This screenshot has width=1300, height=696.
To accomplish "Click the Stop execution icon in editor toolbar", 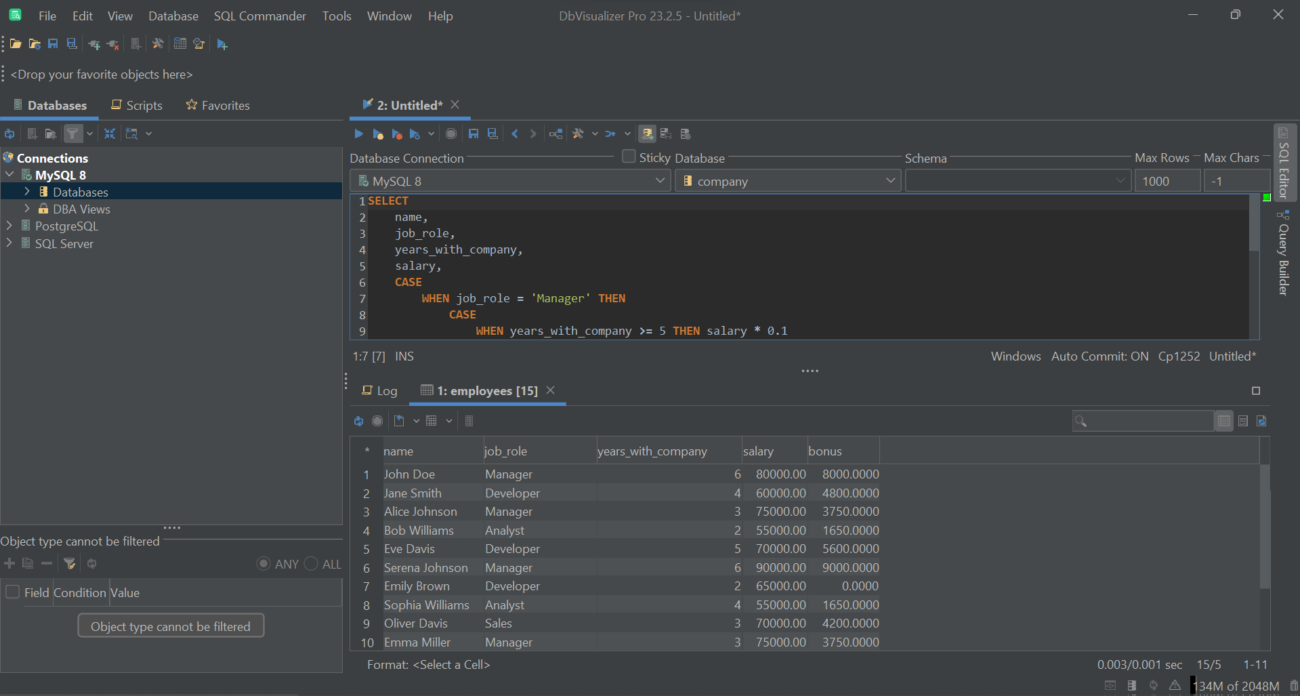I will (451, 133).
